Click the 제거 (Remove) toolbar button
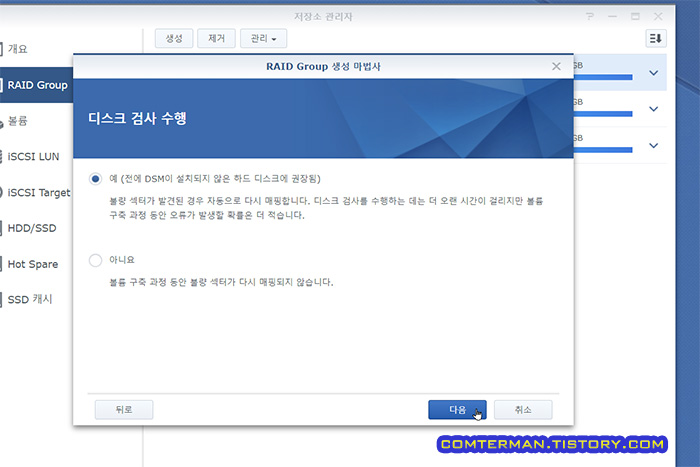The width and height of the screenshot is (700, 467). (x=217, y=38)
